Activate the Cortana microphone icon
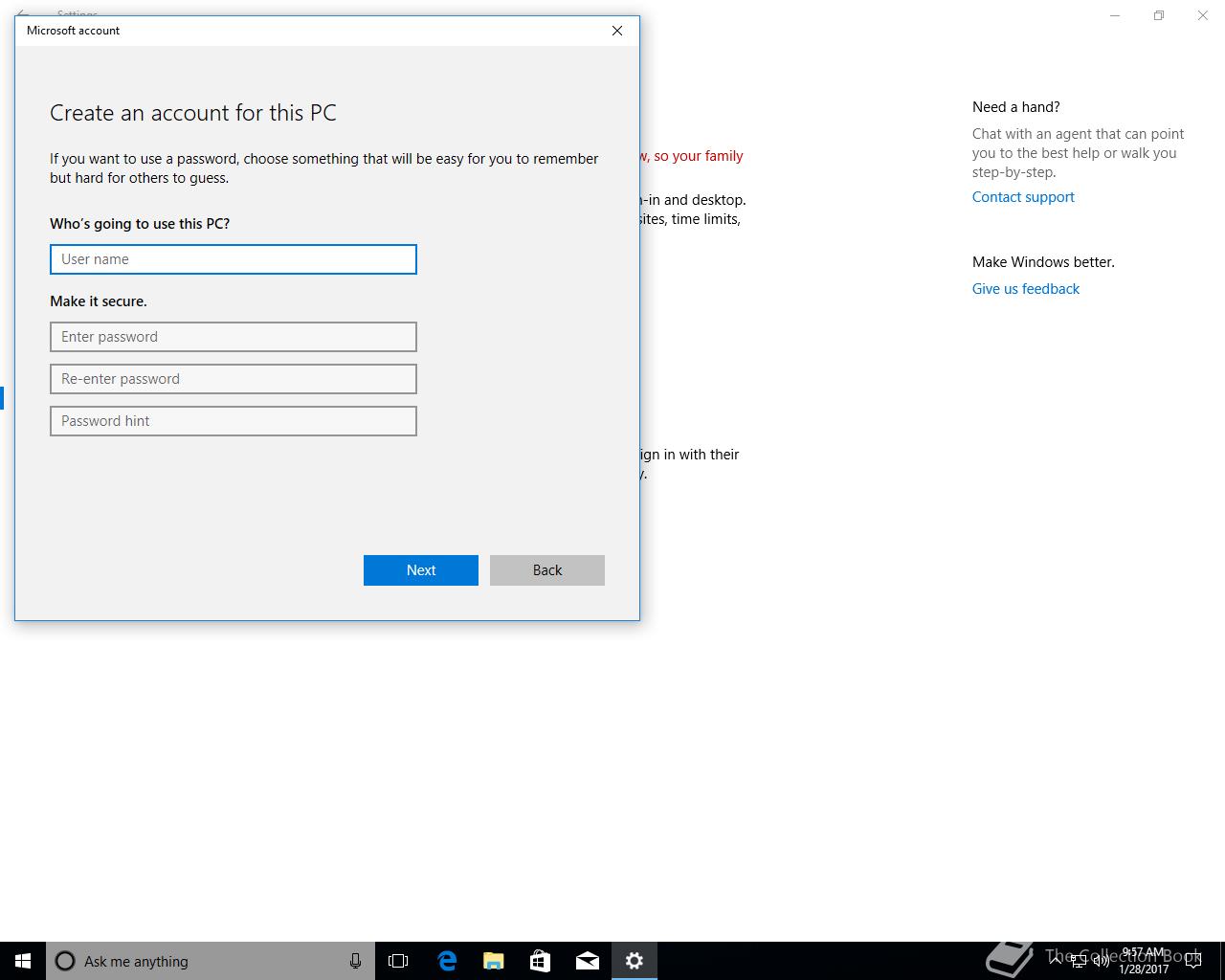The width and height of the screenshot is (1225, 980). coord(355,961)
